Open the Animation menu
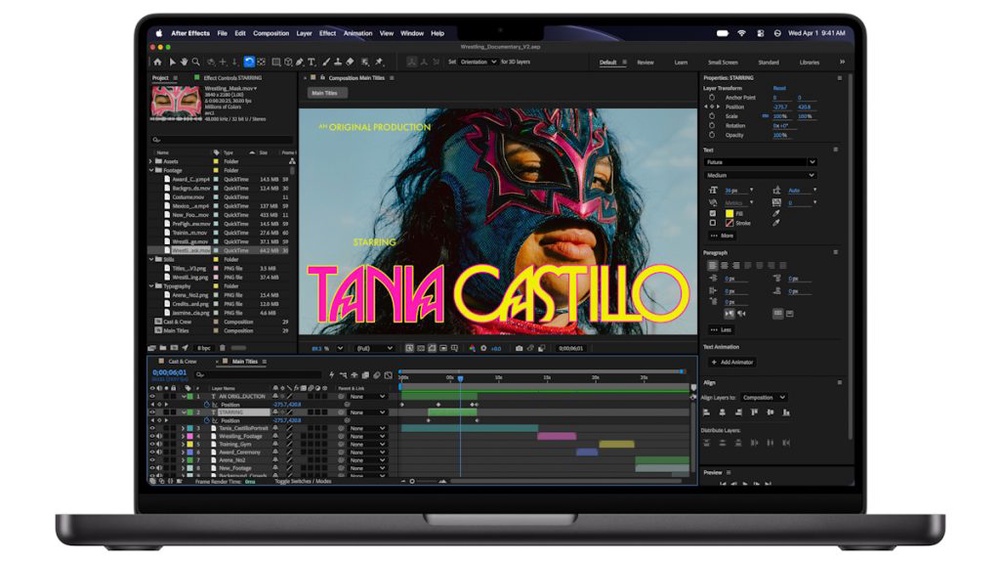 pos(358,33)
